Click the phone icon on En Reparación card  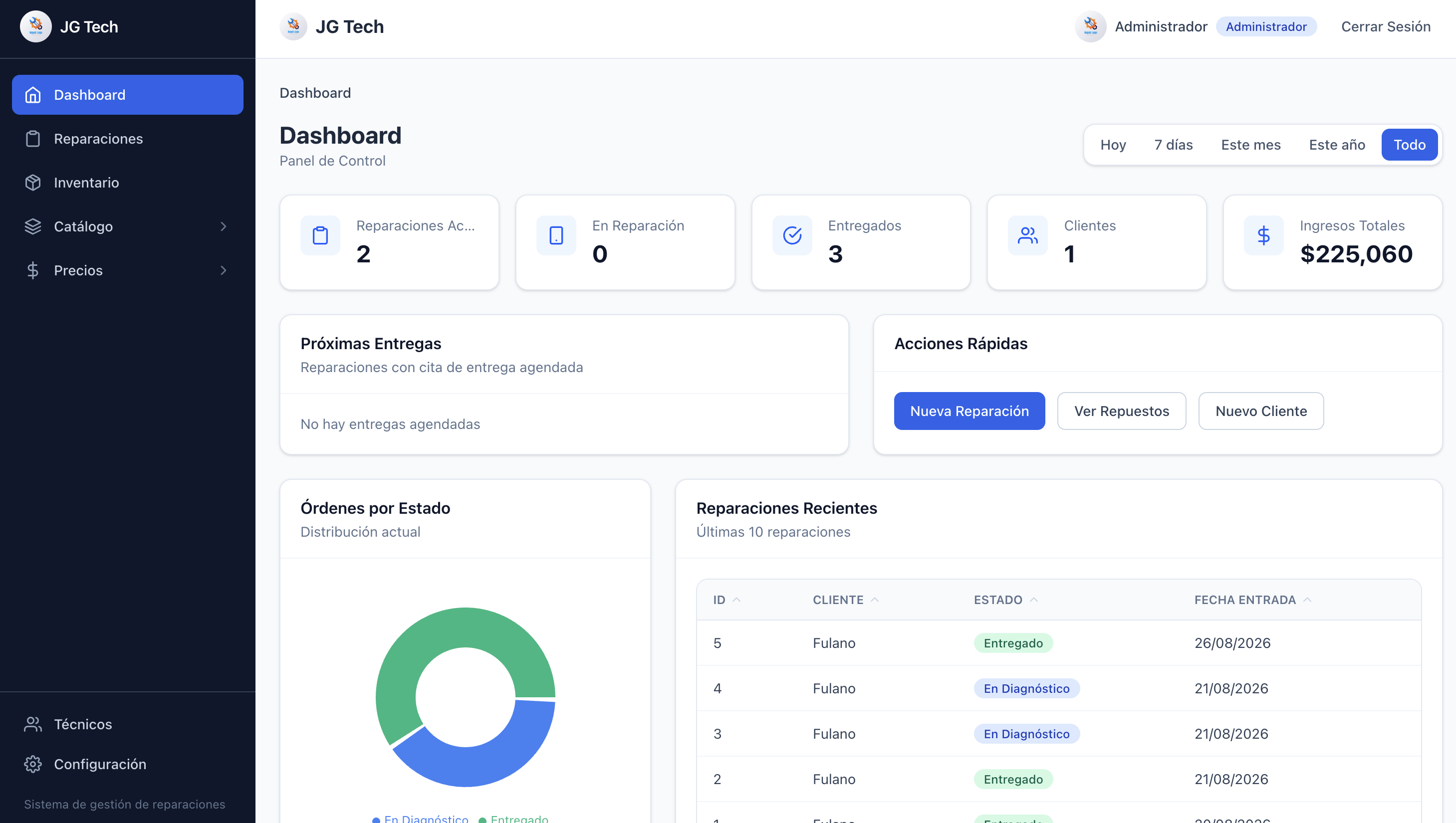(556, 235)
